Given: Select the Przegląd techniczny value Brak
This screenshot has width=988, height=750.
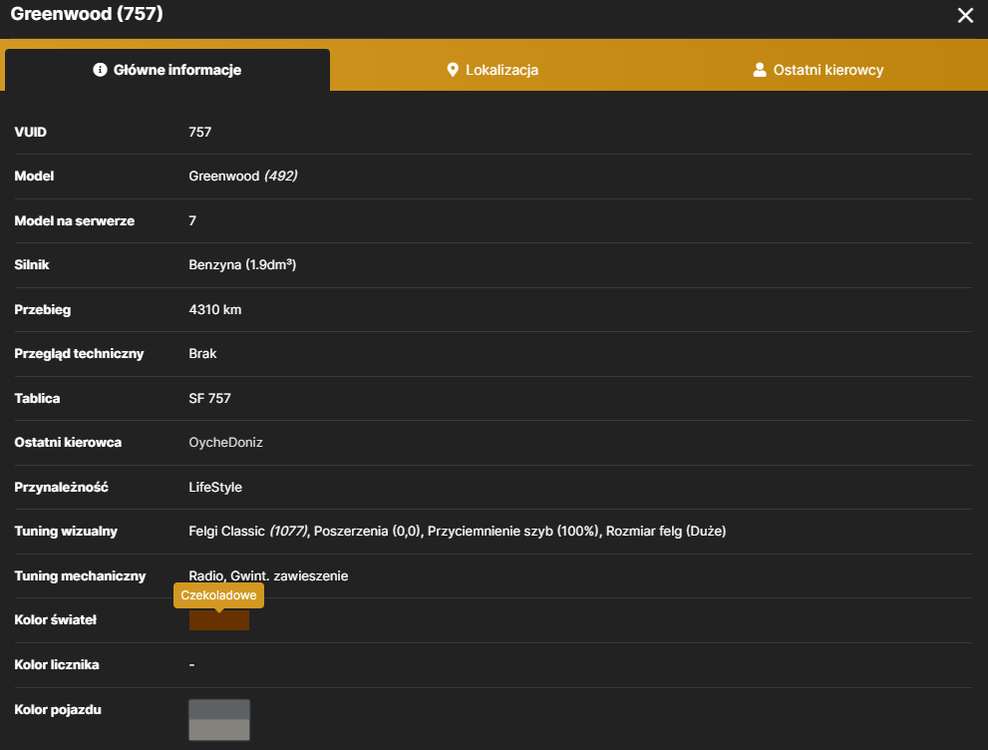Looking at the screenshot, I should [202, 354].
